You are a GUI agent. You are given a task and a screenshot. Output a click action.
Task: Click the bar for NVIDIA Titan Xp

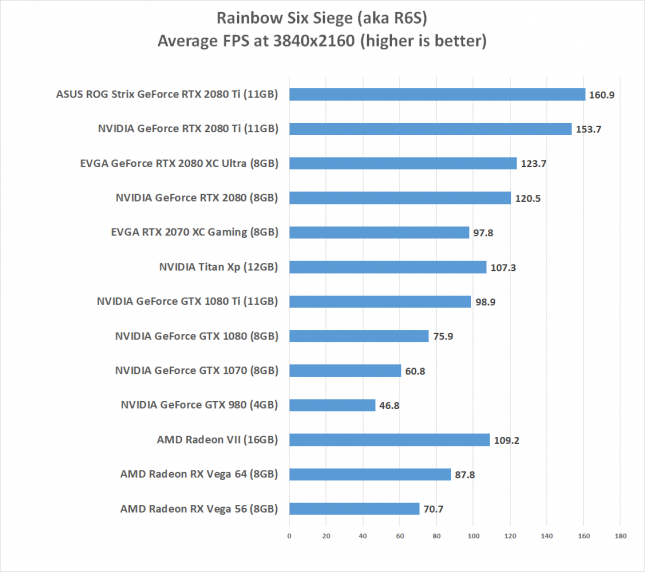click(388, 267)
